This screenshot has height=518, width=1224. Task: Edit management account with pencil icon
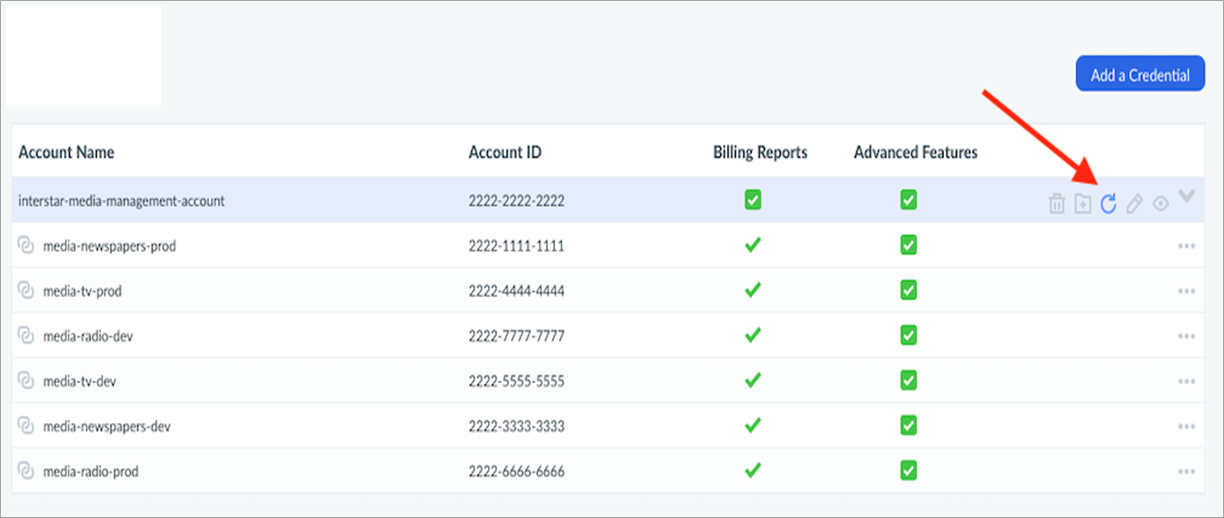pos(1134,204)
